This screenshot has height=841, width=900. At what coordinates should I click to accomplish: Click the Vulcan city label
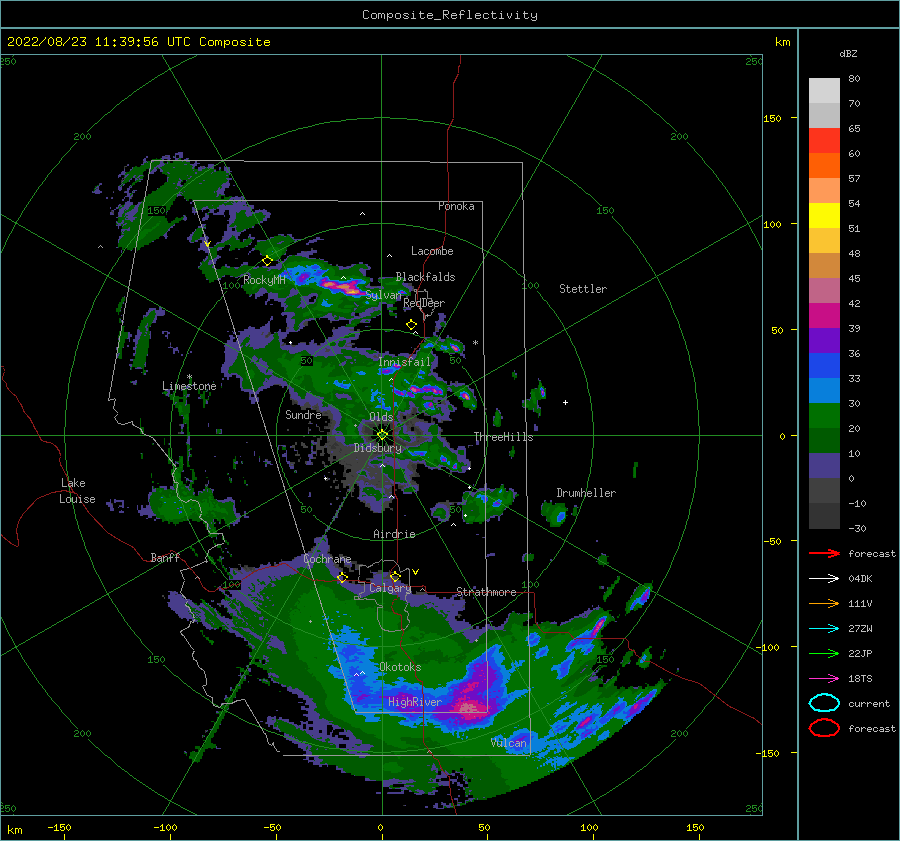(x=509, y=743)
